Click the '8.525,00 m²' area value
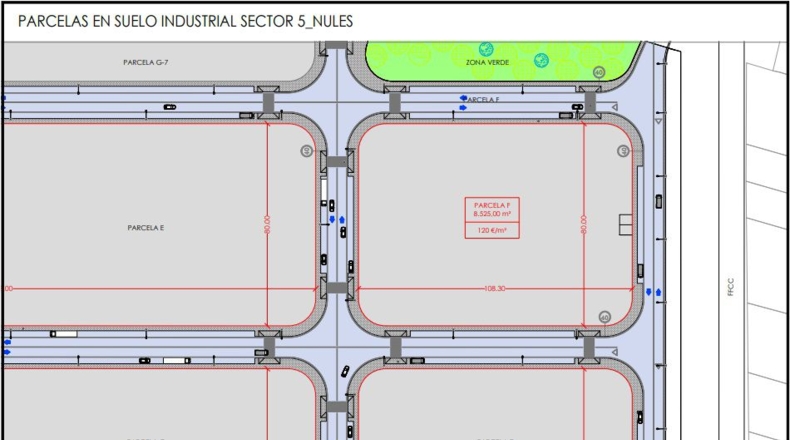The image size is (790, 440). [x=492, y=214]
